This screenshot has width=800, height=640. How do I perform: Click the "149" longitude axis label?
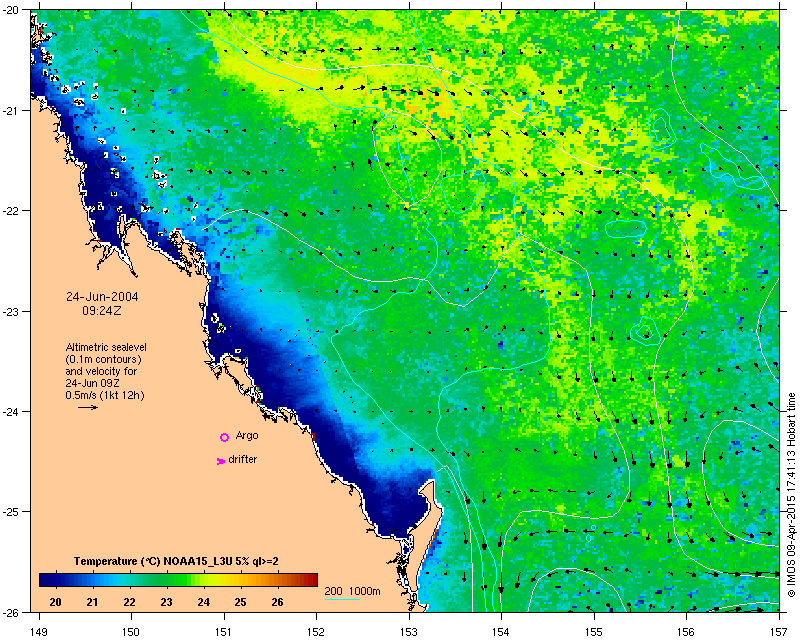[39, 632]
